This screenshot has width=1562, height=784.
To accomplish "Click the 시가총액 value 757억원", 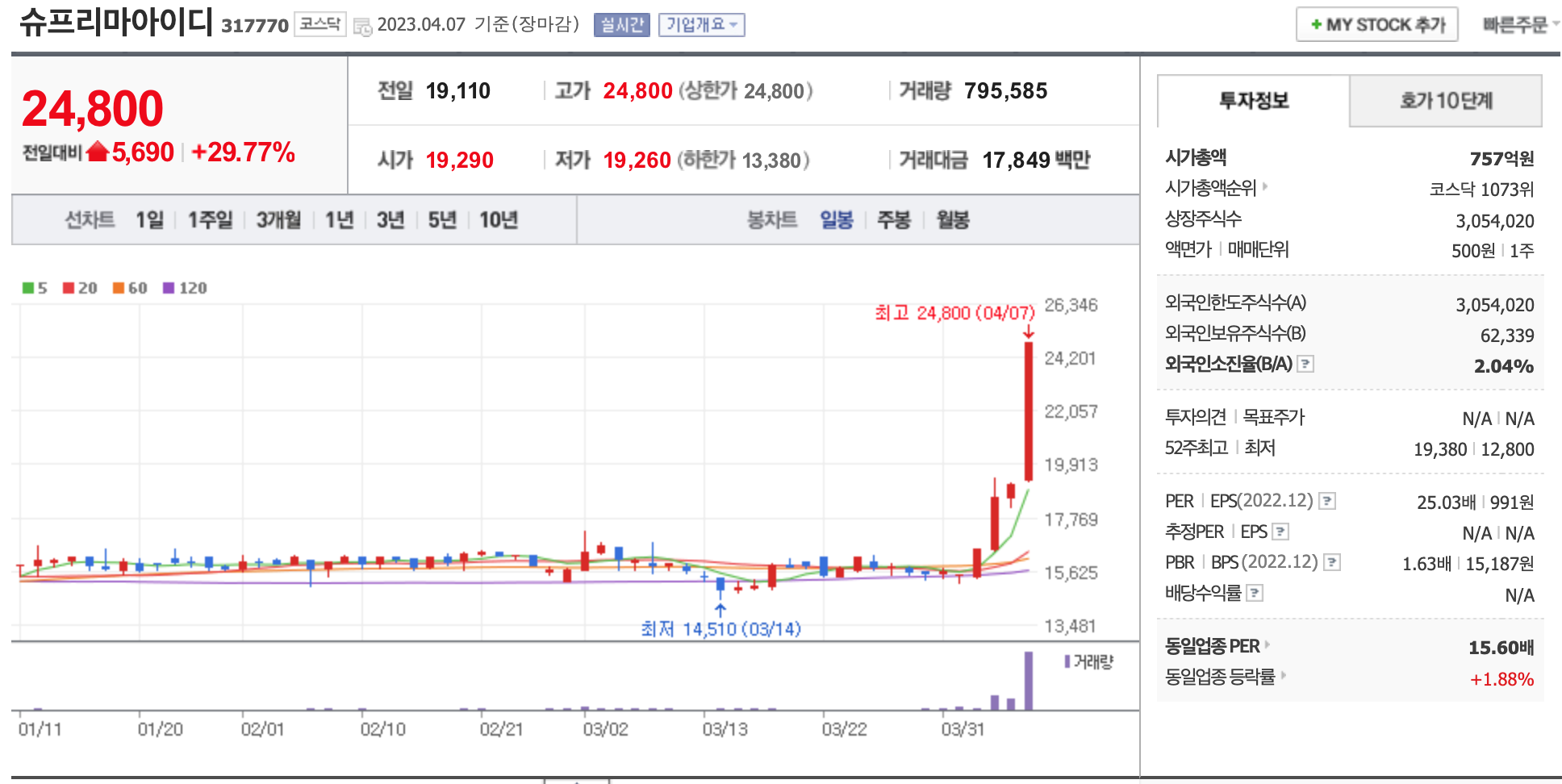I will pos(1501,158).
